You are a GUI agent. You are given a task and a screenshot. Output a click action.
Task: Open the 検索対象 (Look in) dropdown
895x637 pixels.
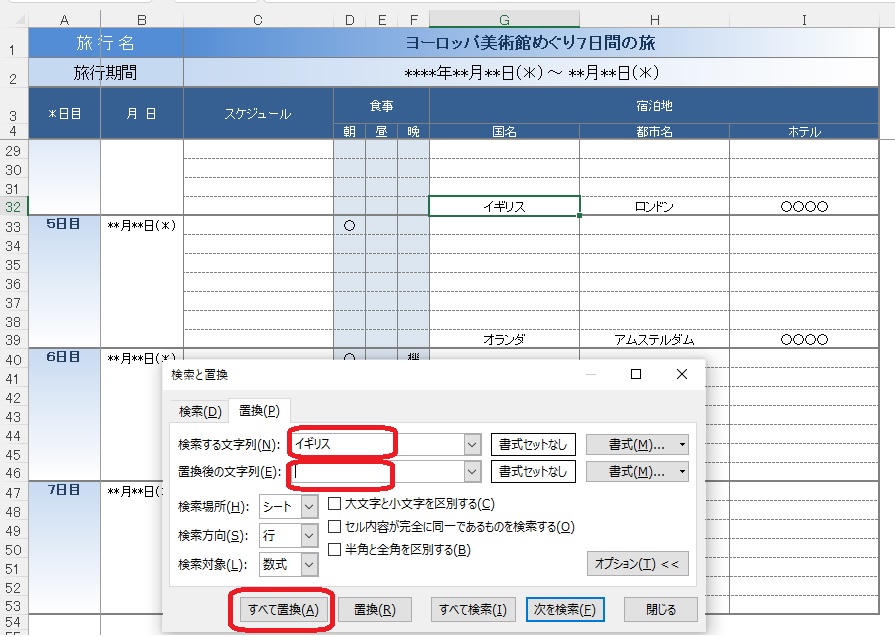point(309,565)
